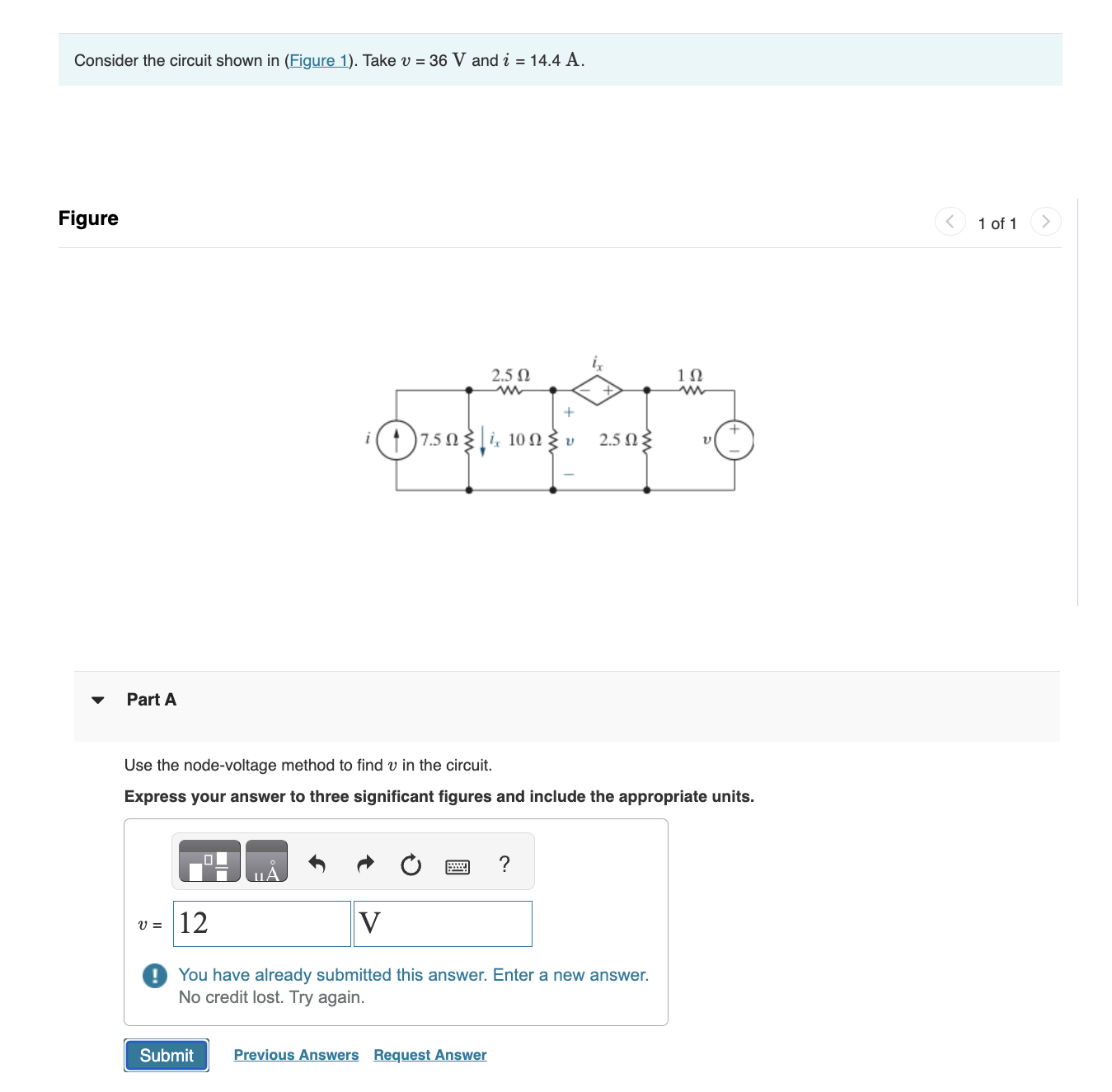
Task: Redo the last answer edit
Action: point(365,864)
